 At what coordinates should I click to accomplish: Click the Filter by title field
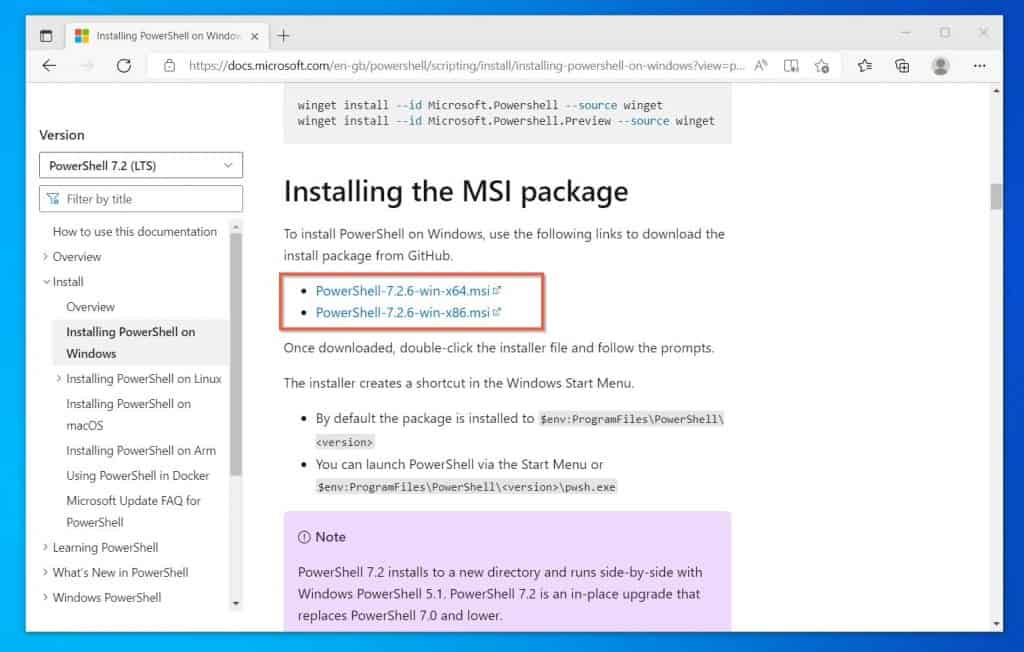[x=141, y=199]
